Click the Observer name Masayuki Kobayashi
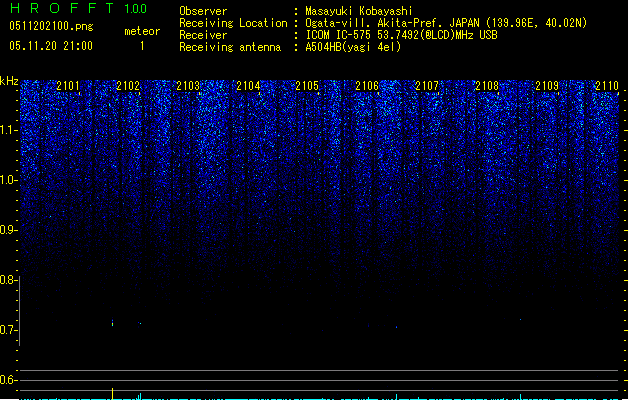This screenshot has height=400, width=629. (359, 11)
